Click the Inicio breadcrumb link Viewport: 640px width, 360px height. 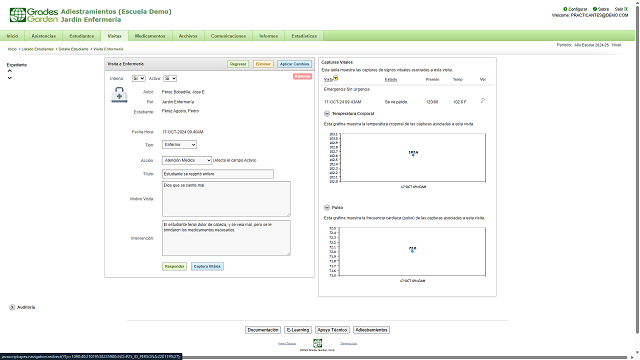tap(12, 49)
